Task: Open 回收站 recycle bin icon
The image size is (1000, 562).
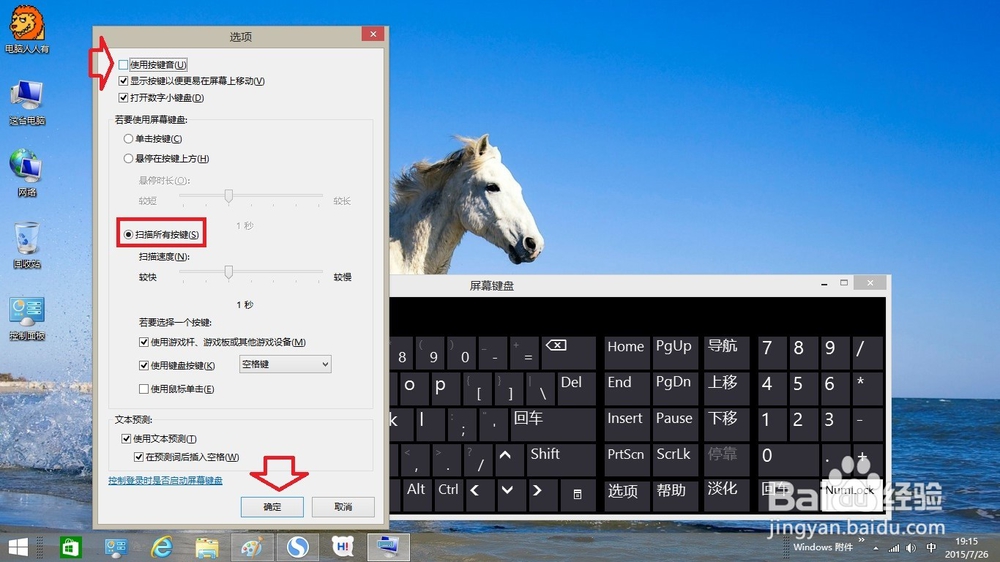Action: coord(27,246)
